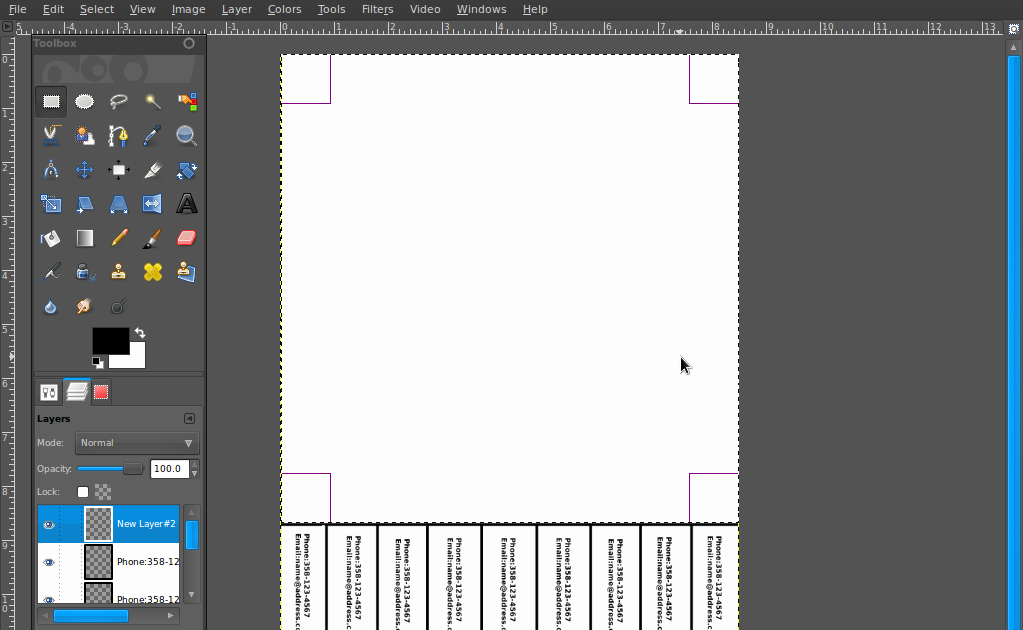Select the Shear tool
Viewport: 1023px width, 630px height.
click(85, 204)
